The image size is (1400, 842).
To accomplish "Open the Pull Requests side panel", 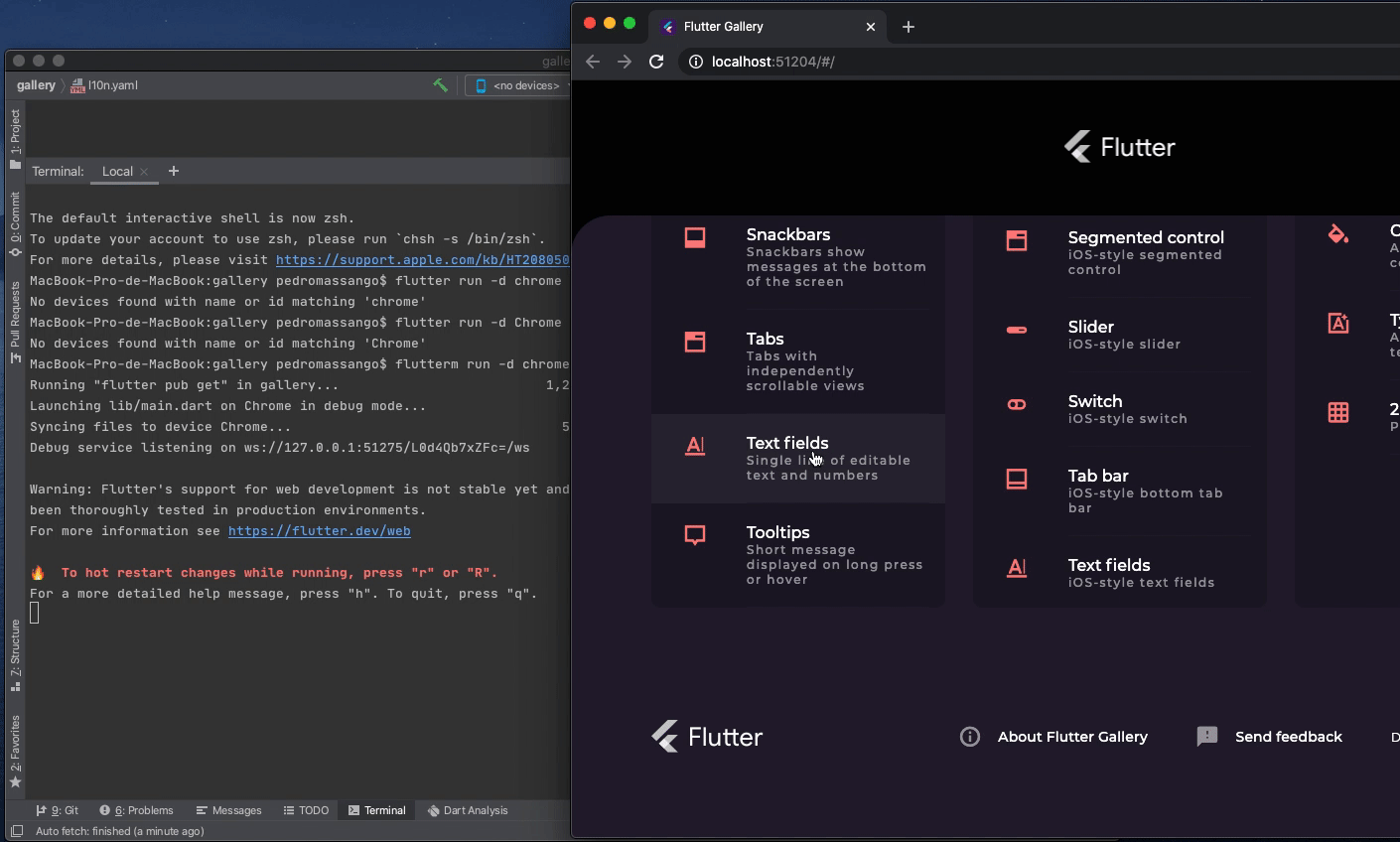I will click(x=15, y=322).
